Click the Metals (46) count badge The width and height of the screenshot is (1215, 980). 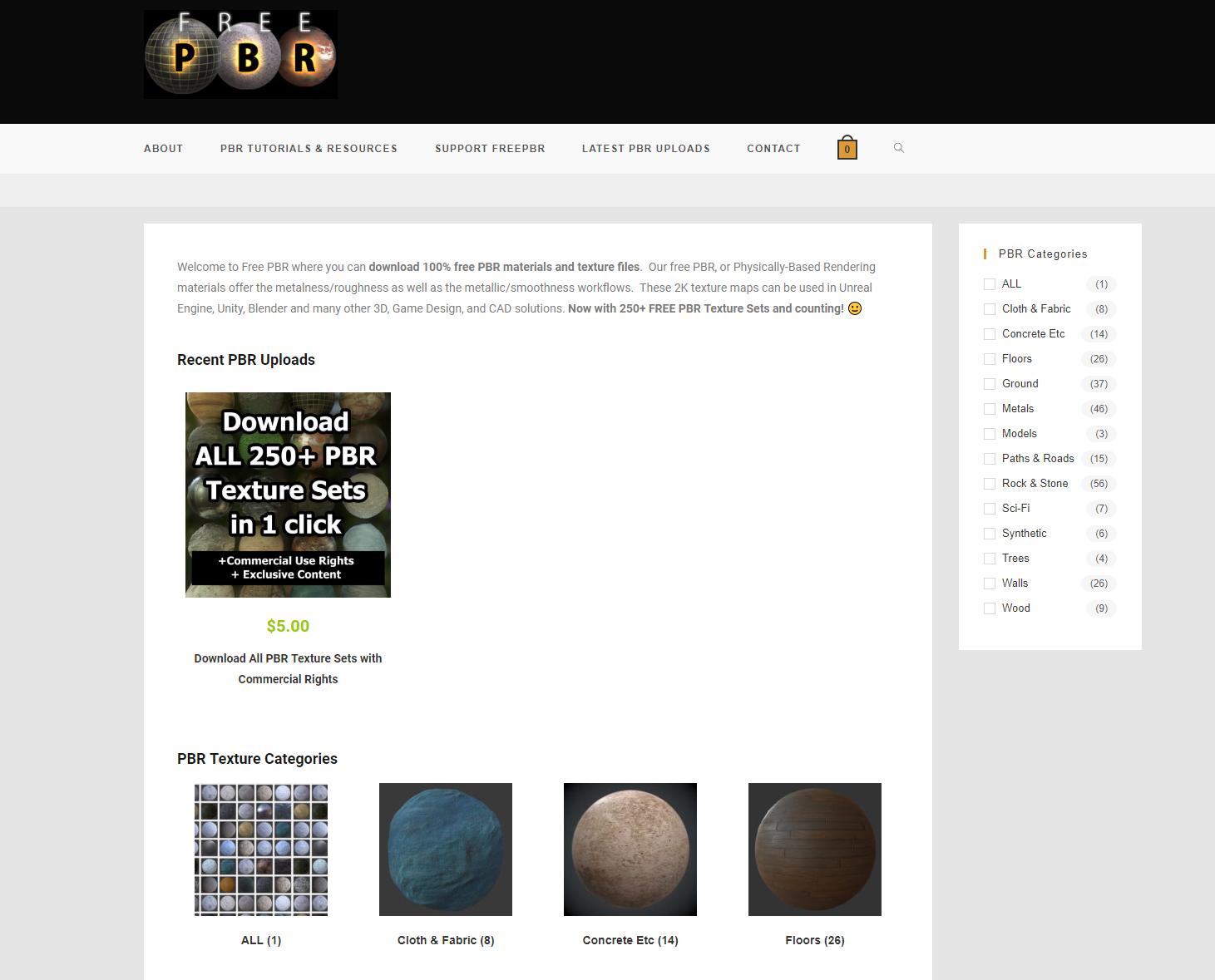pyautogui.click(x=1099, y=409)
